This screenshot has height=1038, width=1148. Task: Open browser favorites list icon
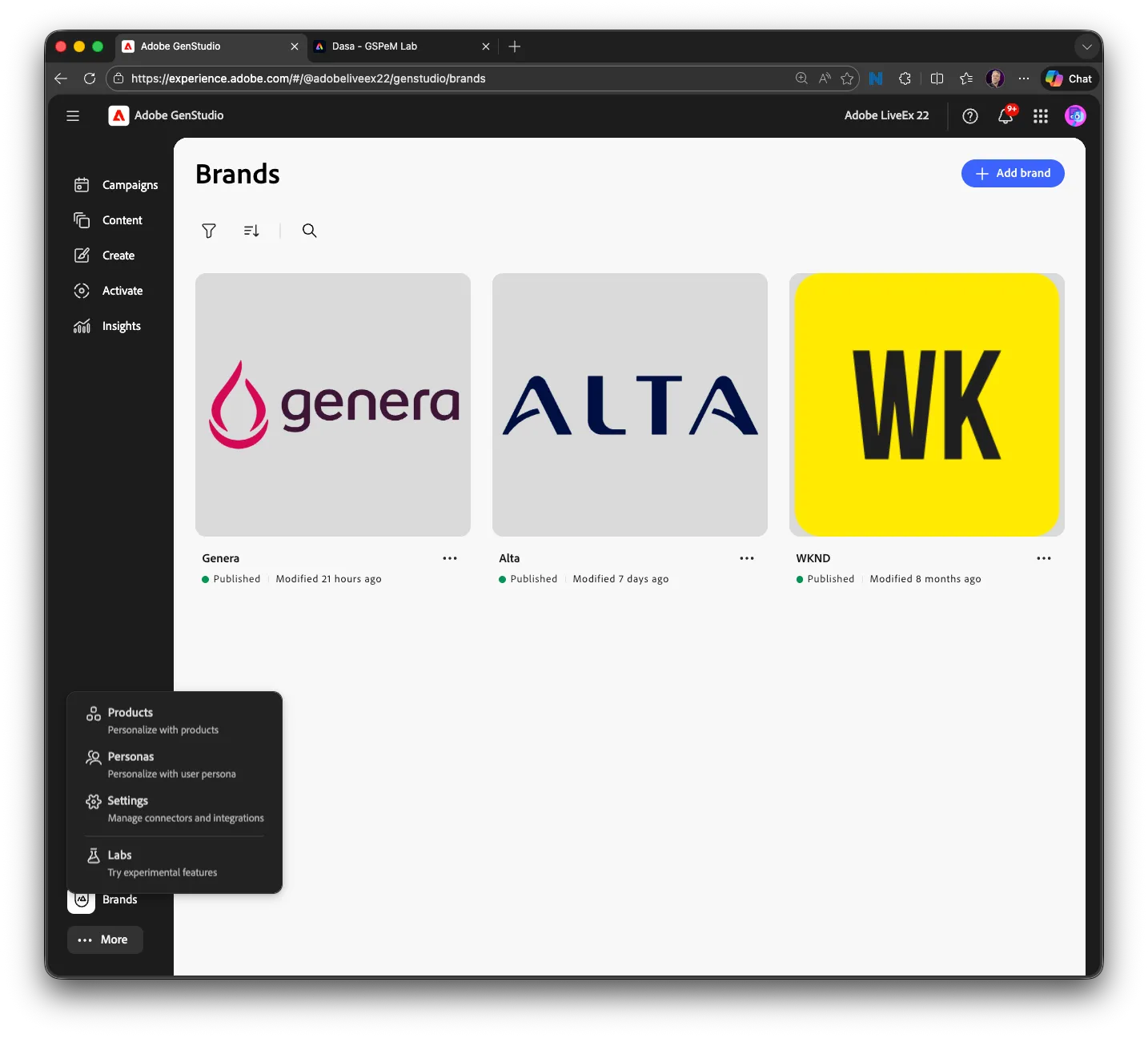(966, 78)
